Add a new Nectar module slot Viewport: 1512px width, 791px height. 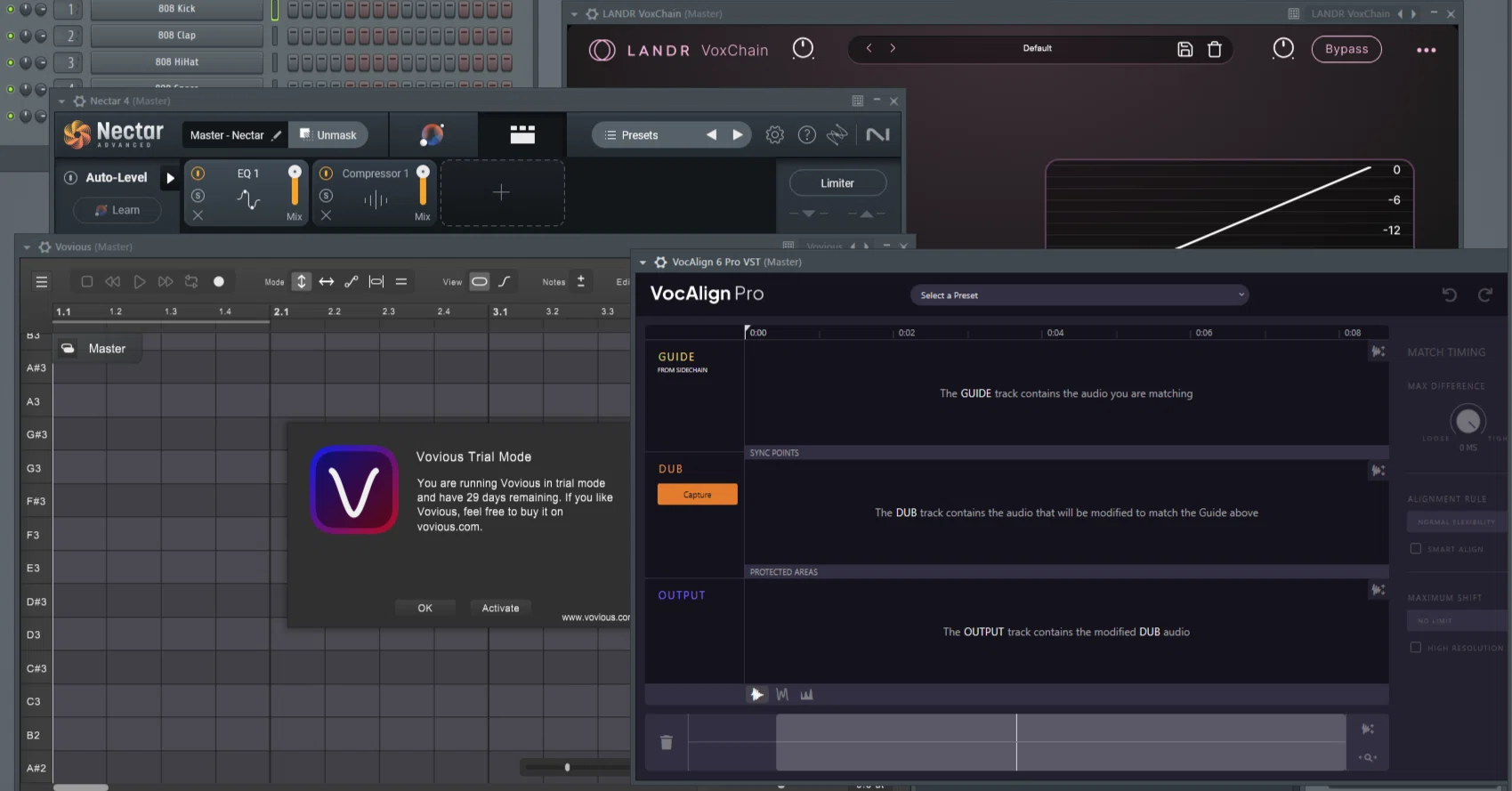pyautogui.click(x=502, y=192)
